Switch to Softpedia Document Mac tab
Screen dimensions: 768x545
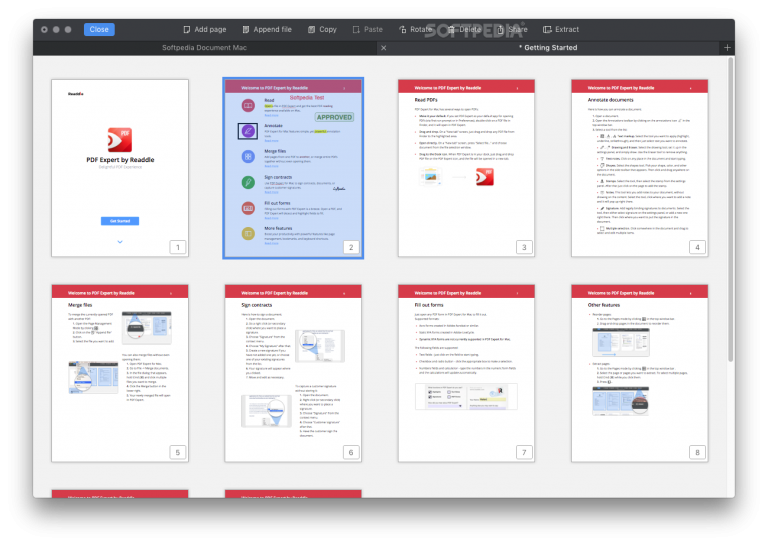tap(204, 47)
